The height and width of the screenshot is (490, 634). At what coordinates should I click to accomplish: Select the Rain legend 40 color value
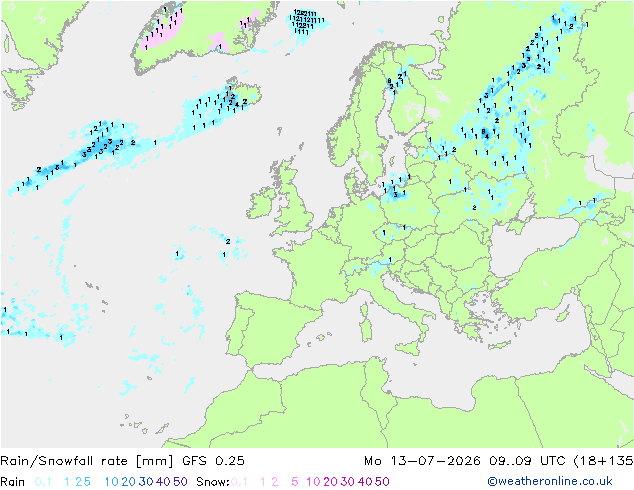tap(163, 482)
